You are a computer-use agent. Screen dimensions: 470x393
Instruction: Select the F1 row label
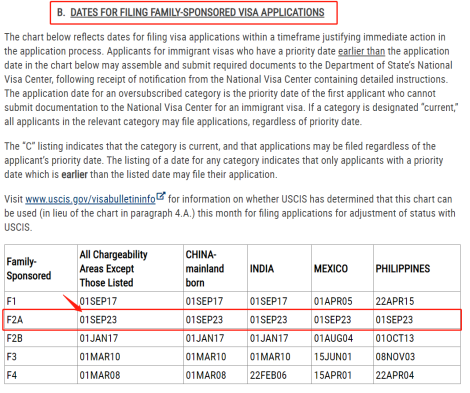point(11,301)
